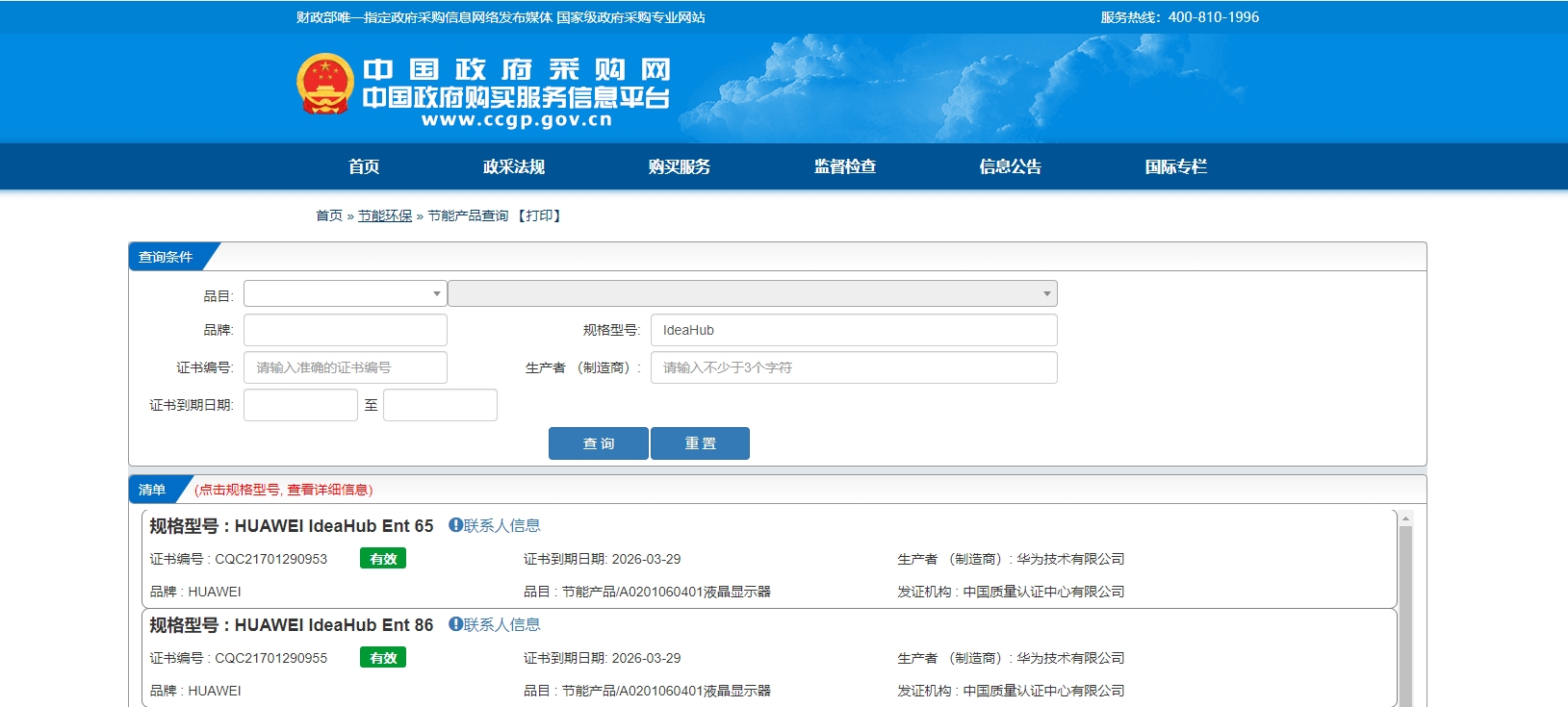
Task: Select the 查询条件 panel tab
Action: [166, 257]
